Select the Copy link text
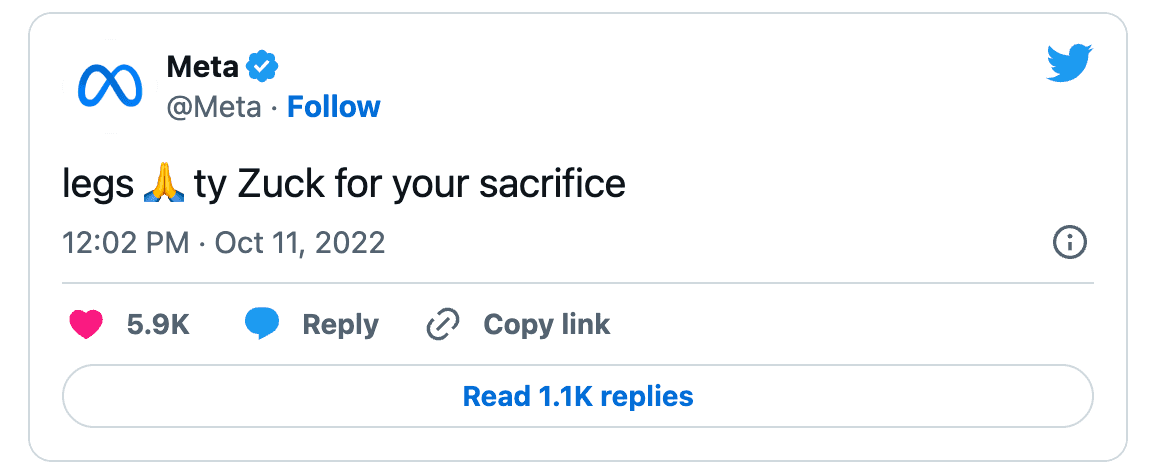The height and width of the screenshot is (476, 1154). coord(546,324)
